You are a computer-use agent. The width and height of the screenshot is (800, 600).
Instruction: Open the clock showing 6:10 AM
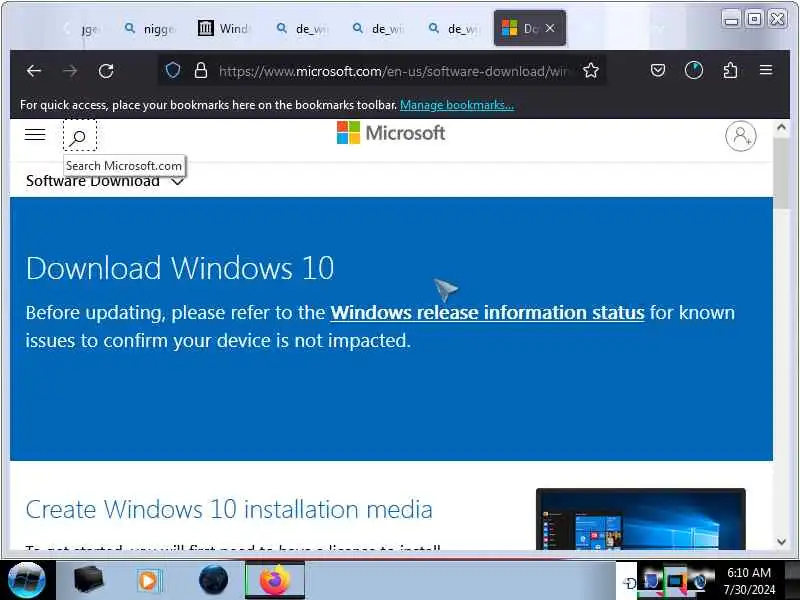pyautogui.click(x=749, y=581)
